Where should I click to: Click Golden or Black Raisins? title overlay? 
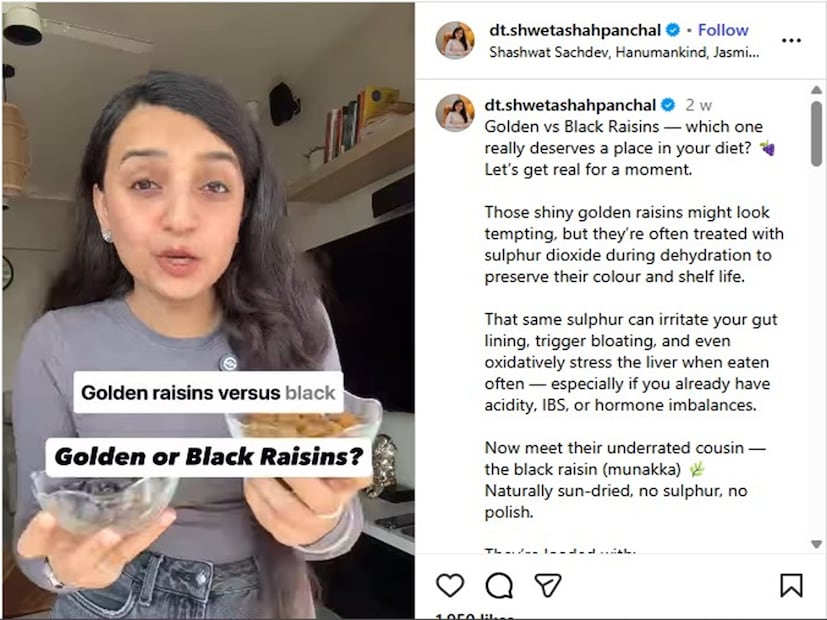click(x=209, y=457)
